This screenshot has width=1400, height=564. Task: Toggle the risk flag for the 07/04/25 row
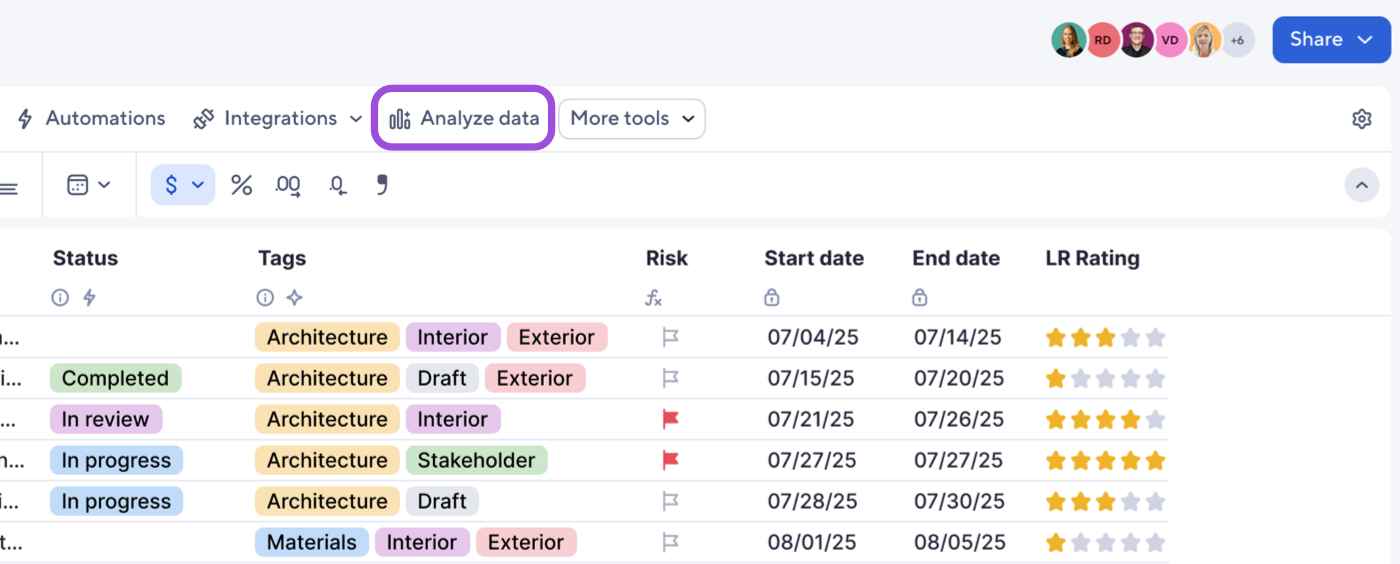pos(671,337)
